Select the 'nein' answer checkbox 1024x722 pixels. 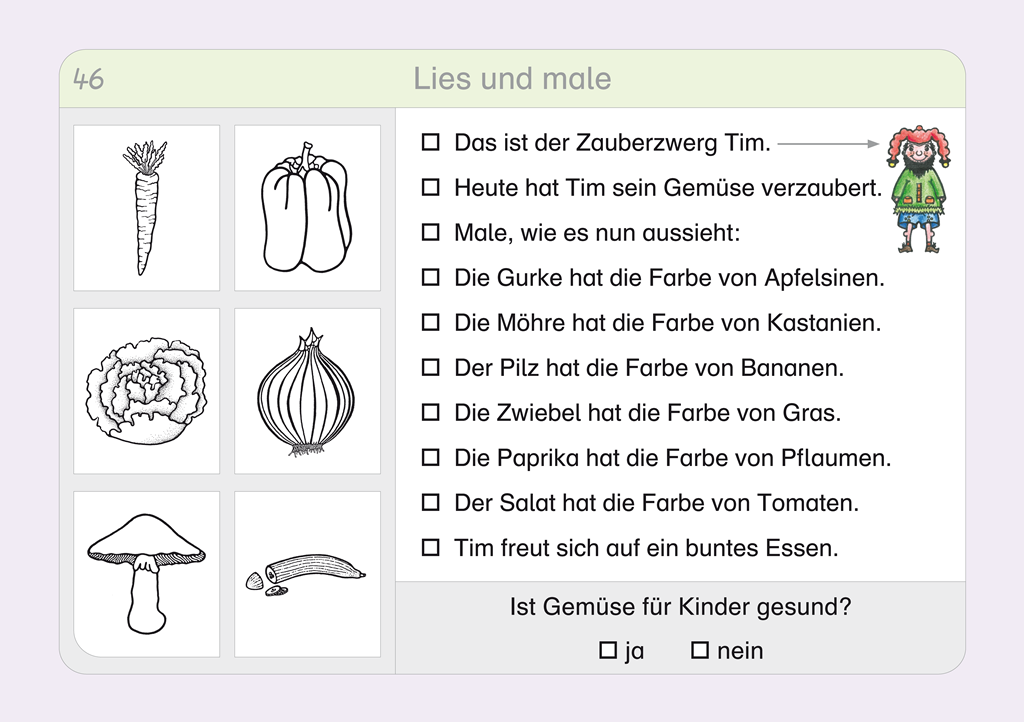tap(700, 650)
